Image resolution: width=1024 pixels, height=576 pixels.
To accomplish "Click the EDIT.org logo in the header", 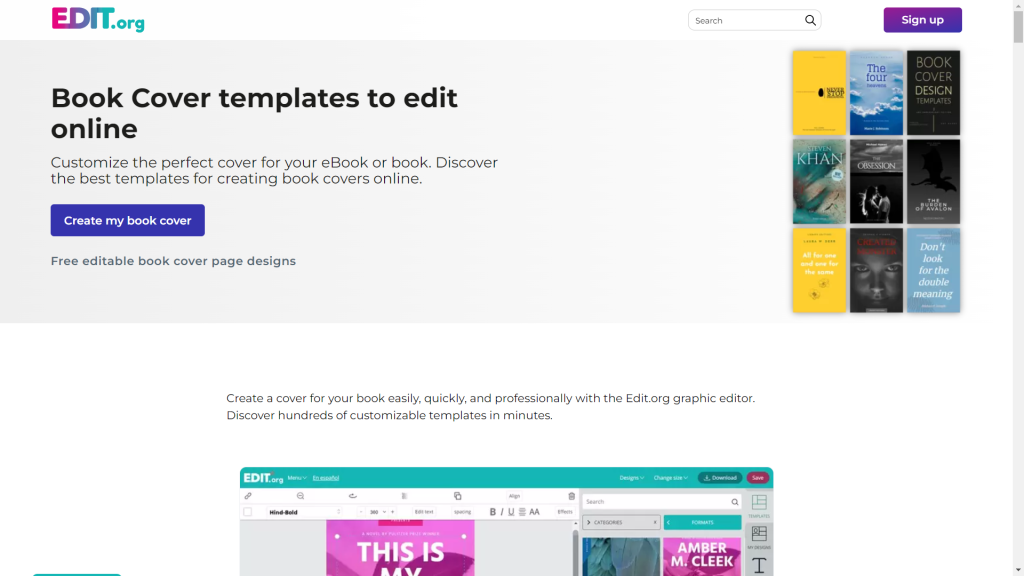I will tap(98, 20).
